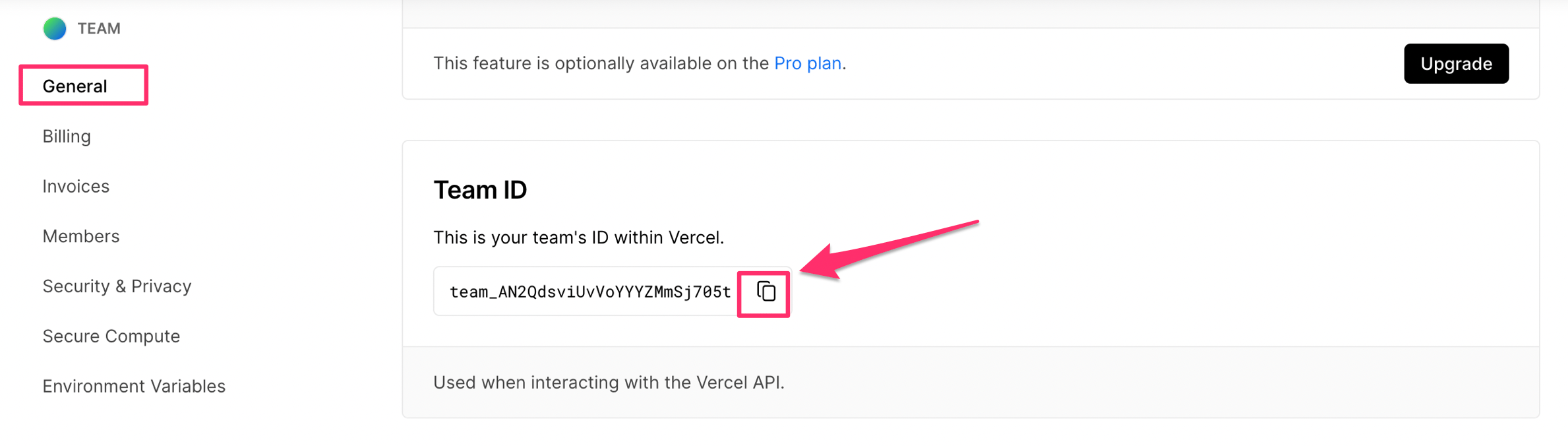Click the "Used when interacting with the Vercel API" footer
The width and height of the screenshot is (1568, 446).
[x=609, y=383]
